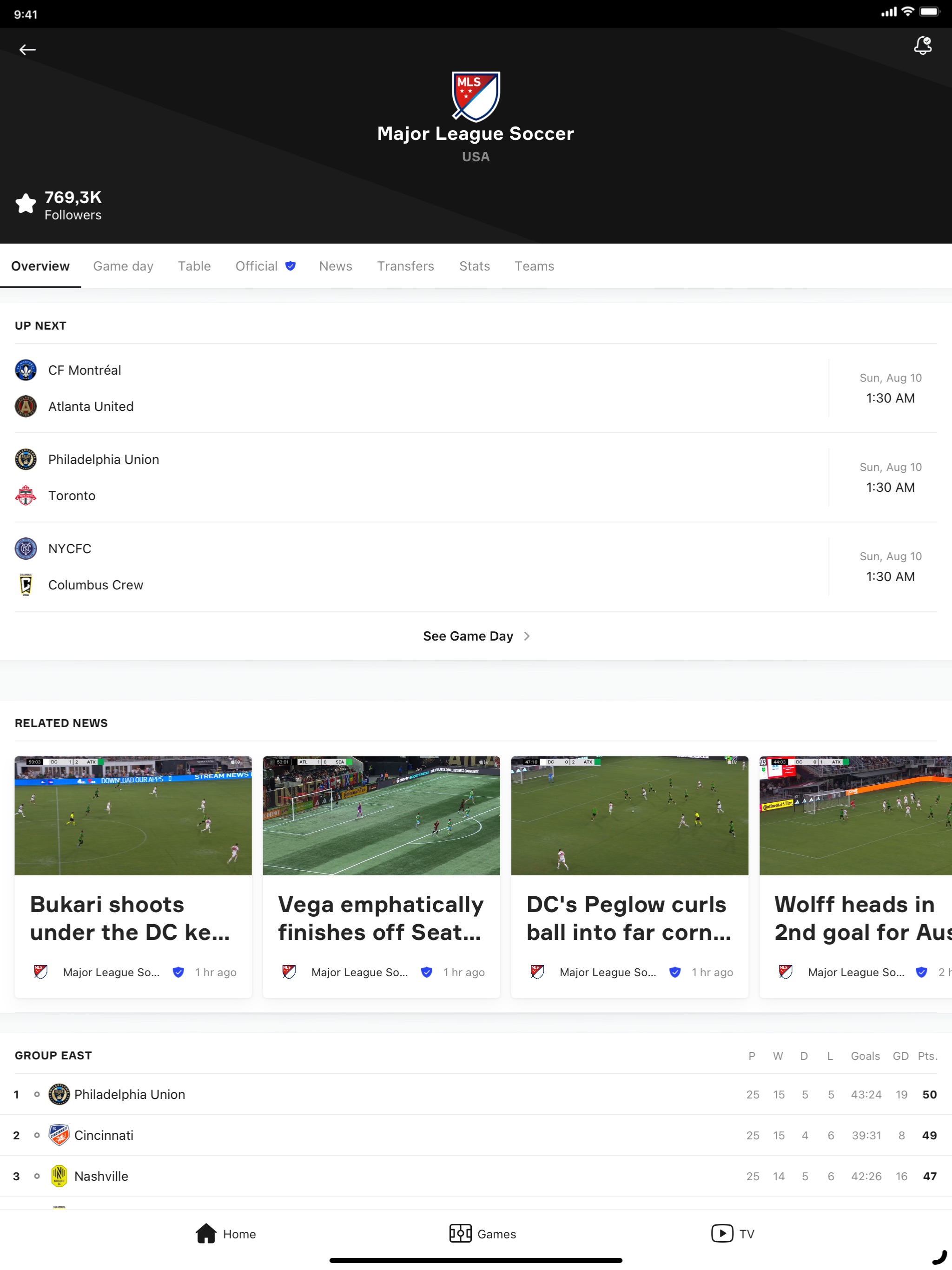The image size is (952, 1270).
Task: Open the Transfers tab
Action: tap(405, 266)
